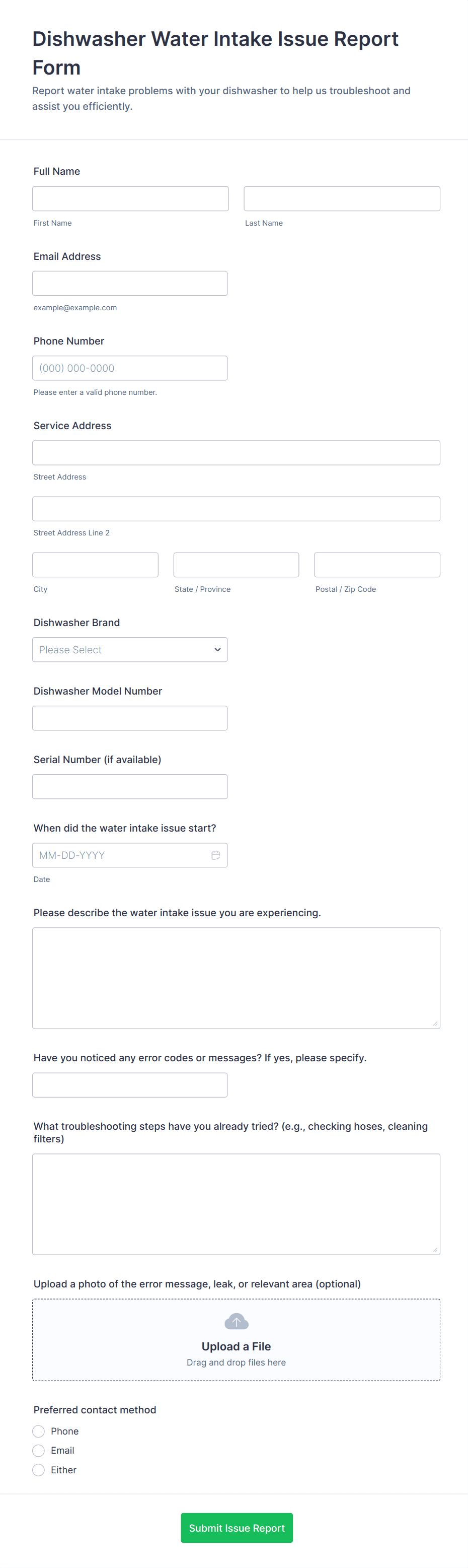Image resolution: width=468 pixels, height=1568 pixels.
Task: Click the water intake issue description textarea
Action: 236,978
